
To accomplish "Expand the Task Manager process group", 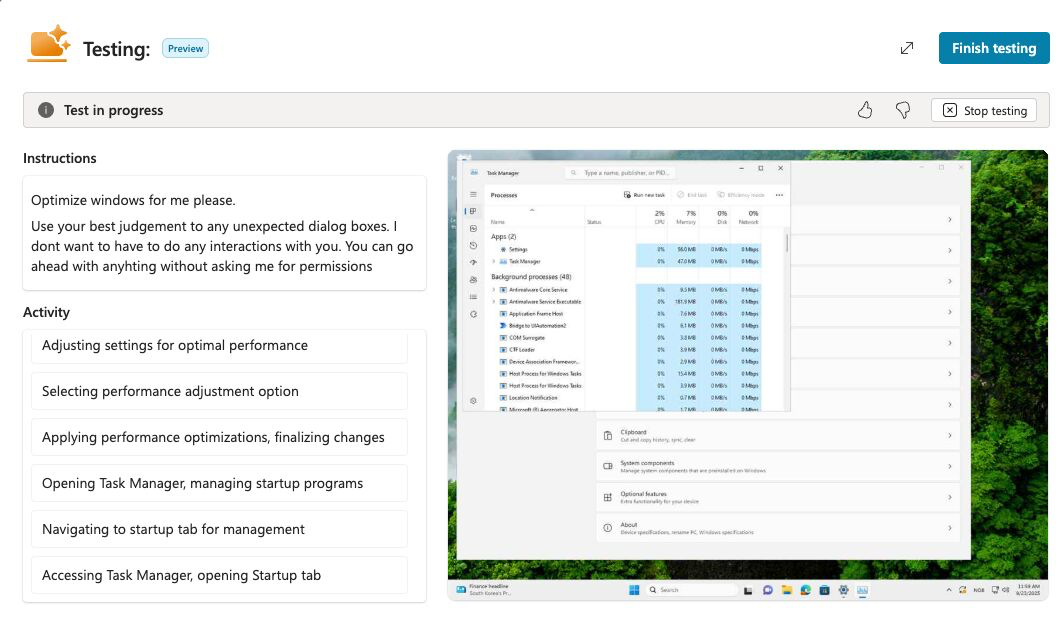I will coord(493,261).
